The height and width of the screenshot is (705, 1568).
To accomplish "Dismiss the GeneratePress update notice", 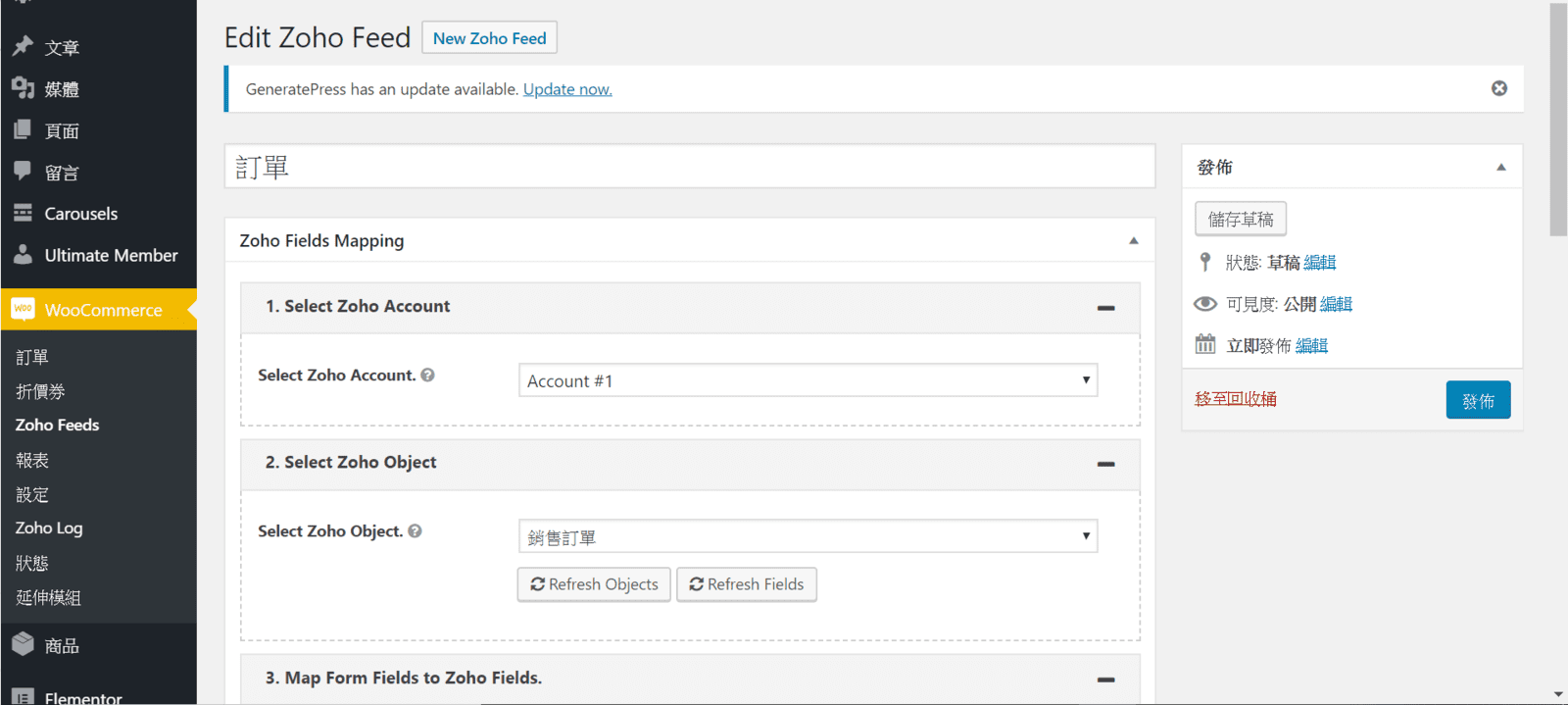I will [x=1499, y=88].
